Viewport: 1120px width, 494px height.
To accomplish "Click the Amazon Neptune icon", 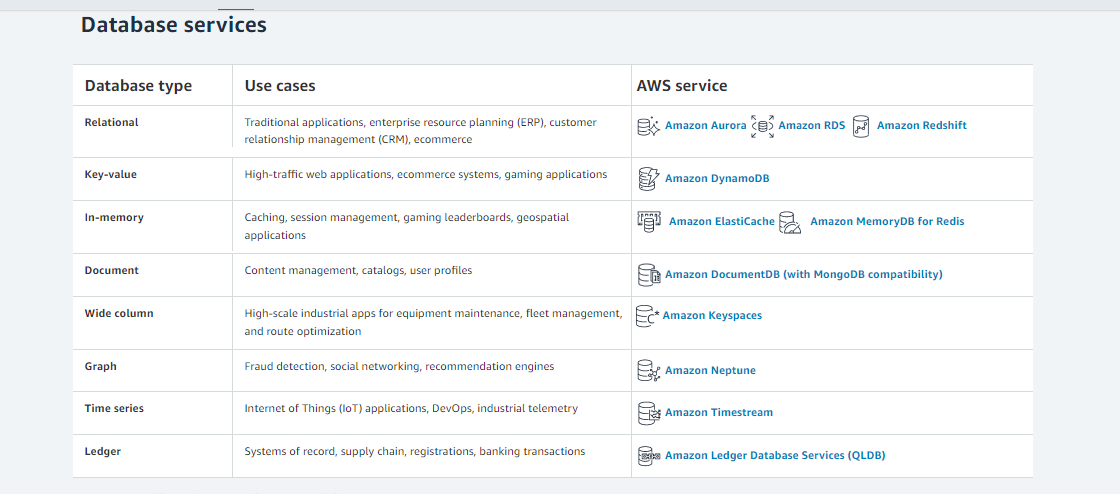I will 648,371.
